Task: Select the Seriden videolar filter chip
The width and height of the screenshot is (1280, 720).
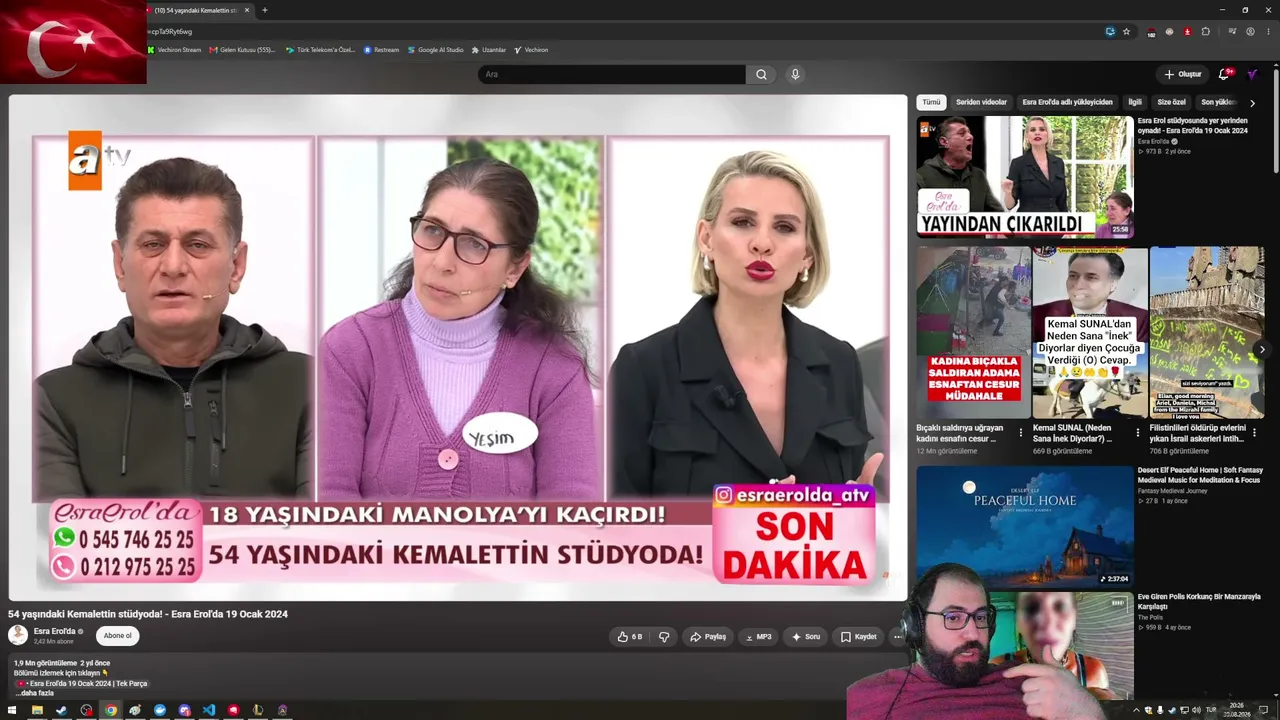Action: pos(981,102)
